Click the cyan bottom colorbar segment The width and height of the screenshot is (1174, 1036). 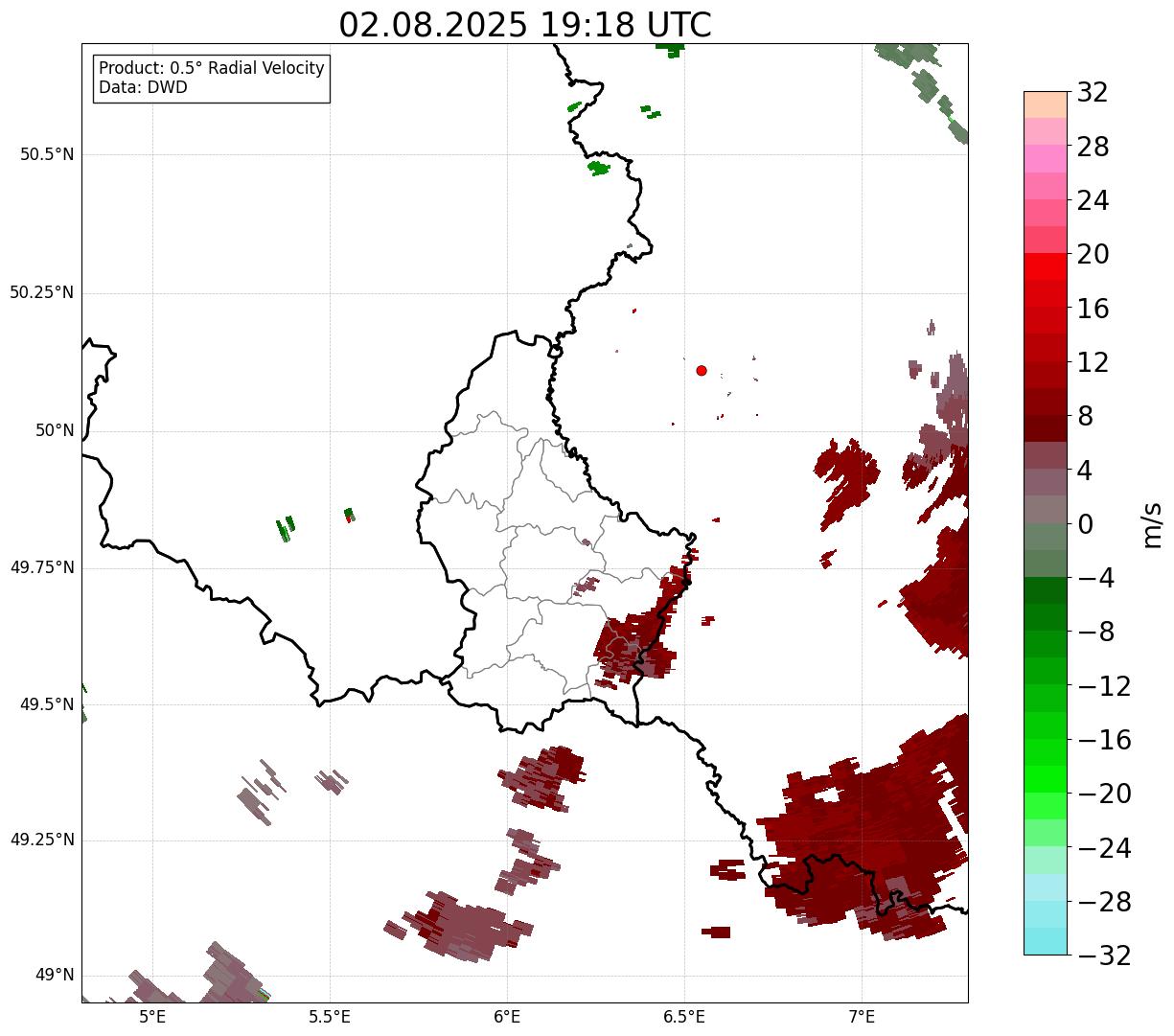(1046, 941)
